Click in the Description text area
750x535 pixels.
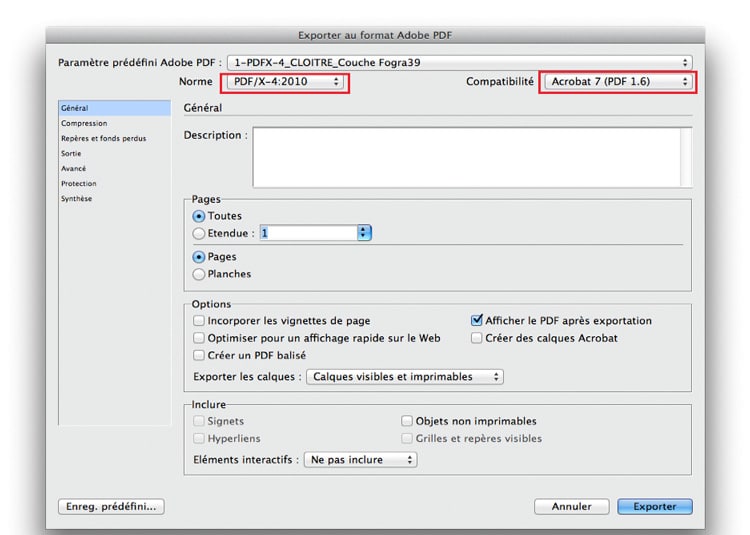point(467,157)
